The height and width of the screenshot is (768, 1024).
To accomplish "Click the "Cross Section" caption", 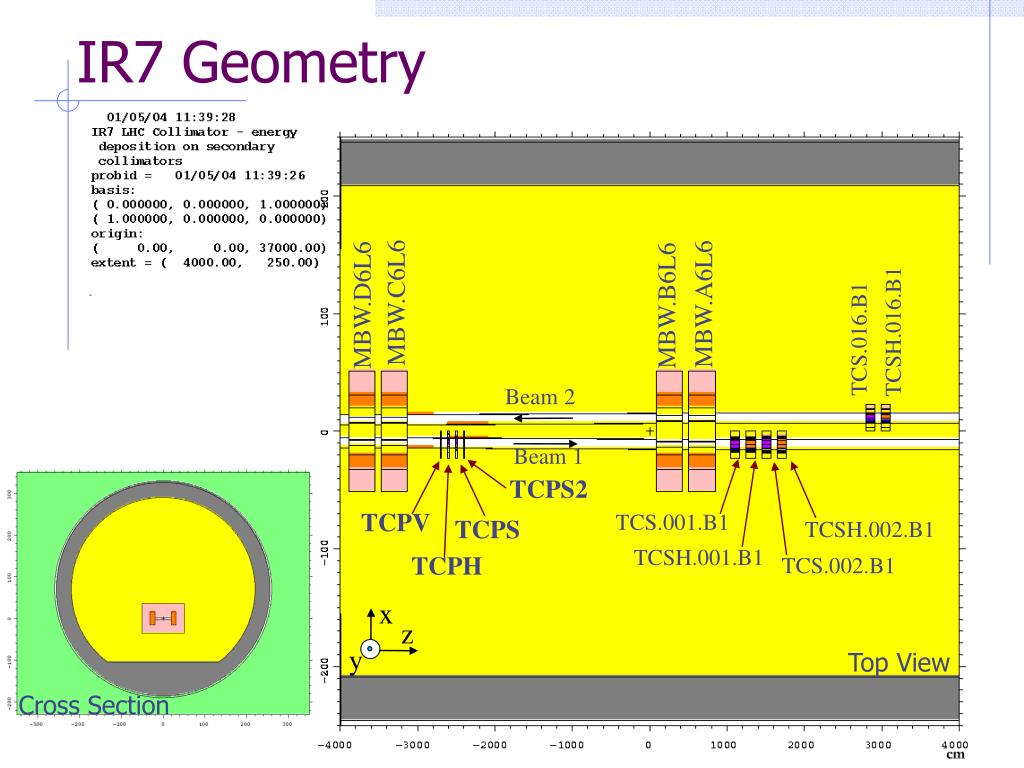I will click(94, 705).
